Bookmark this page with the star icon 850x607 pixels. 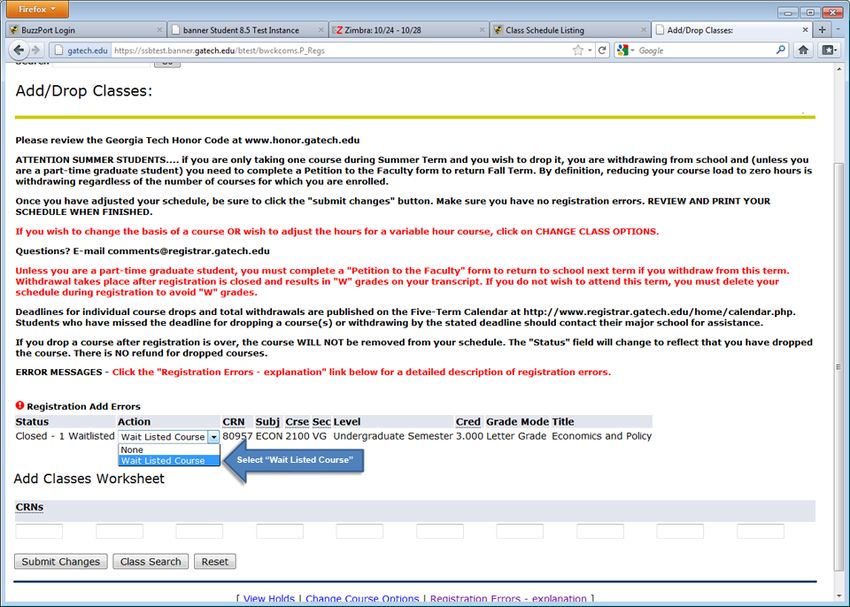coord(578,50)
